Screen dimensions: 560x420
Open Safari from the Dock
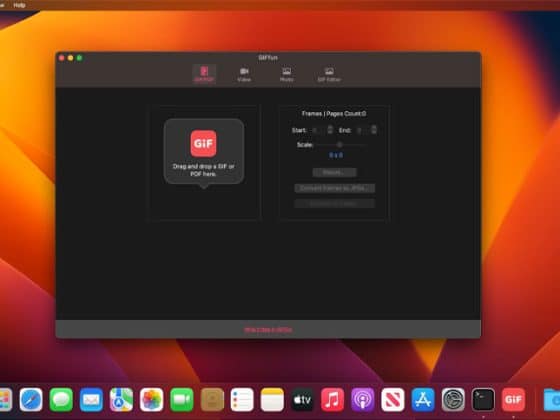31,400
